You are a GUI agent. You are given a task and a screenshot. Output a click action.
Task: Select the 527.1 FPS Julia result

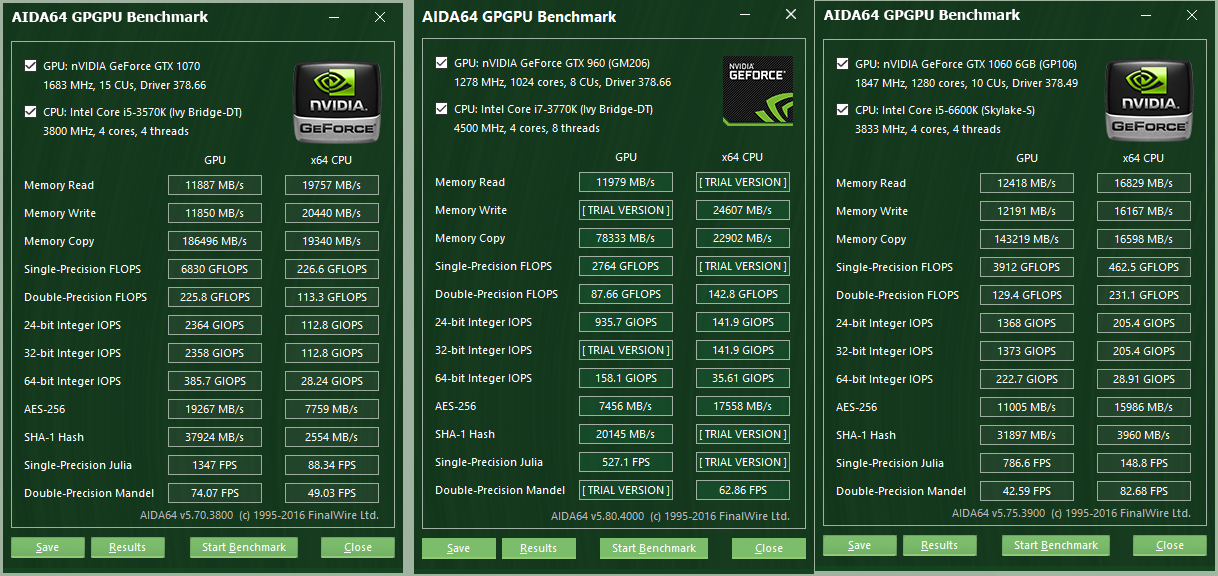[x=626, y=462]
